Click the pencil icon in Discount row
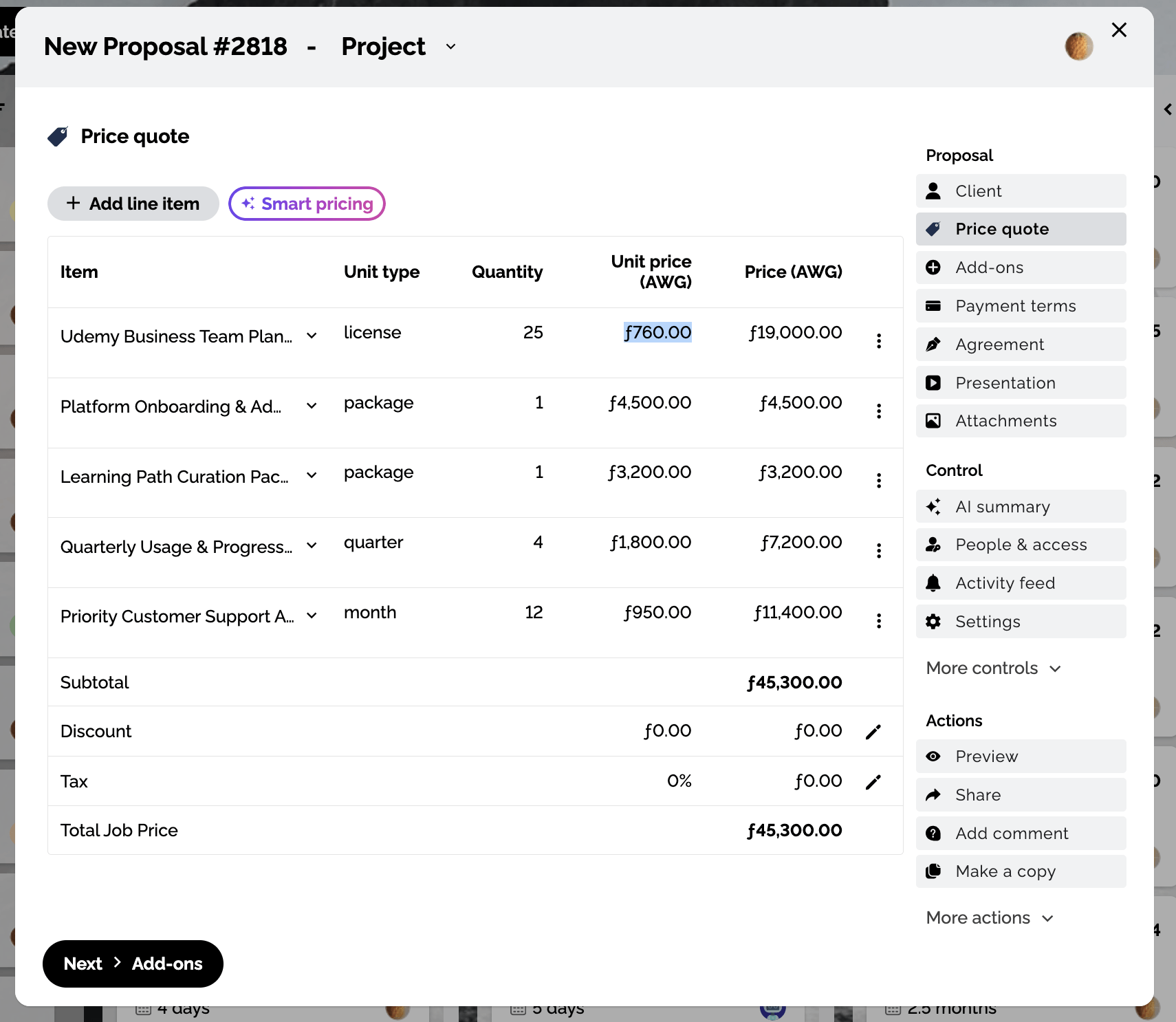Viewport: 1176px width, 1022px height. tap(873, 732)
